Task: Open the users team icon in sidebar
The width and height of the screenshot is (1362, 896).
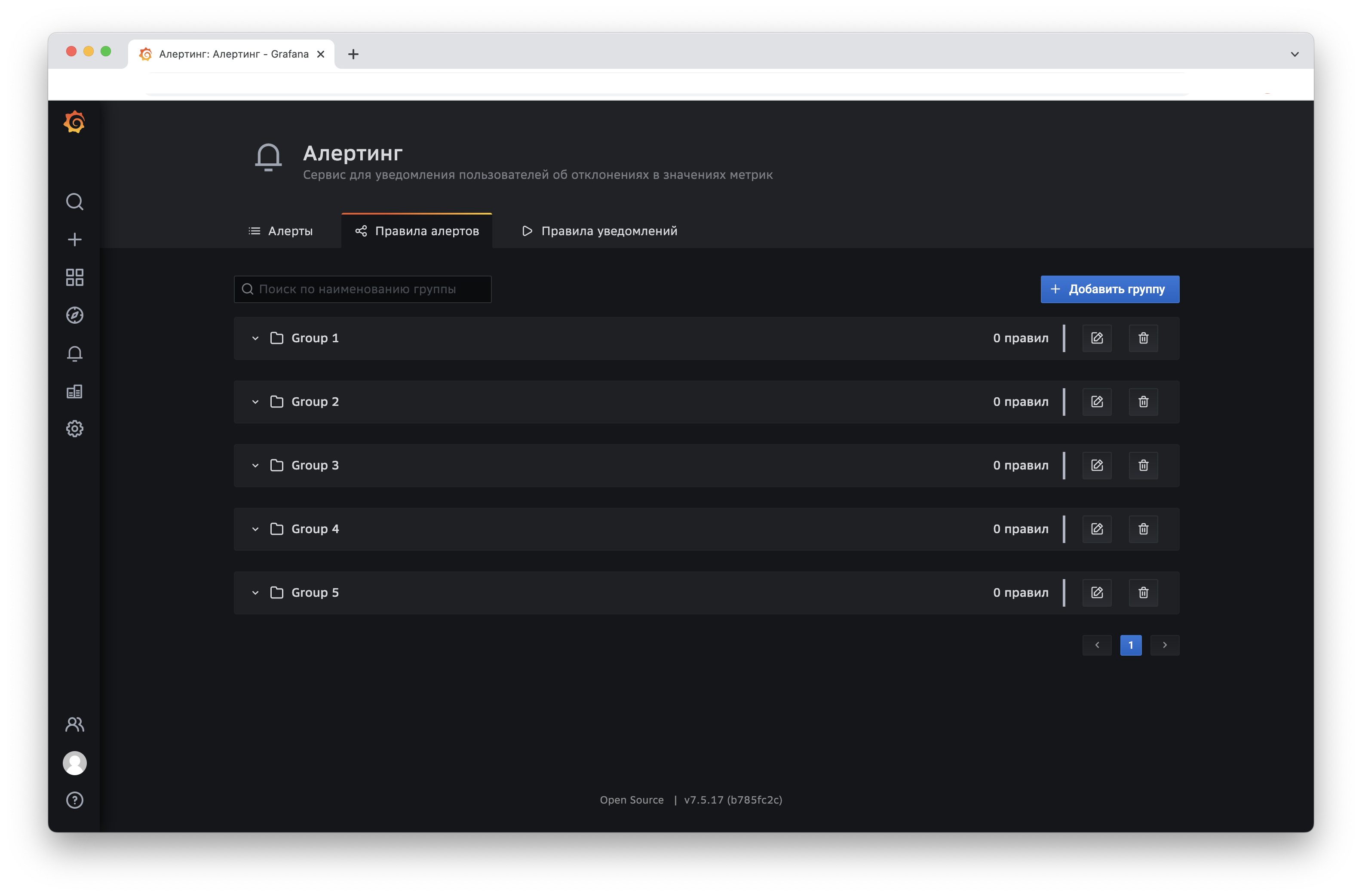Action: point(74,724)
